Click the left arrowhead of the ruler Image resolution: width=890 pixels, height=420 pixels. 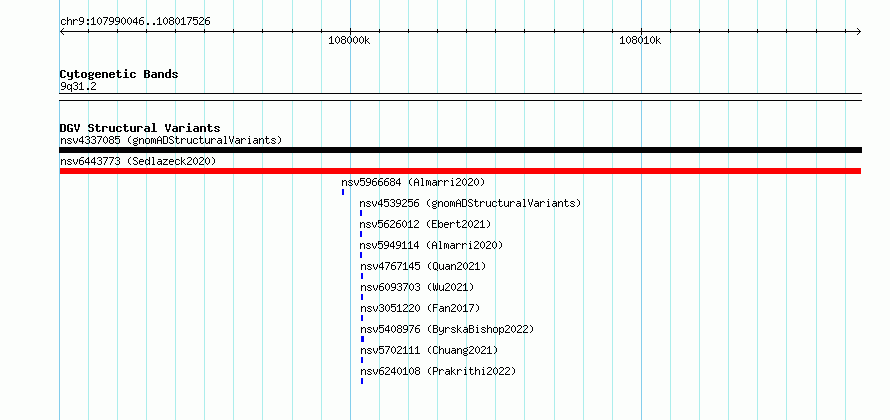(x=63, y=32)
